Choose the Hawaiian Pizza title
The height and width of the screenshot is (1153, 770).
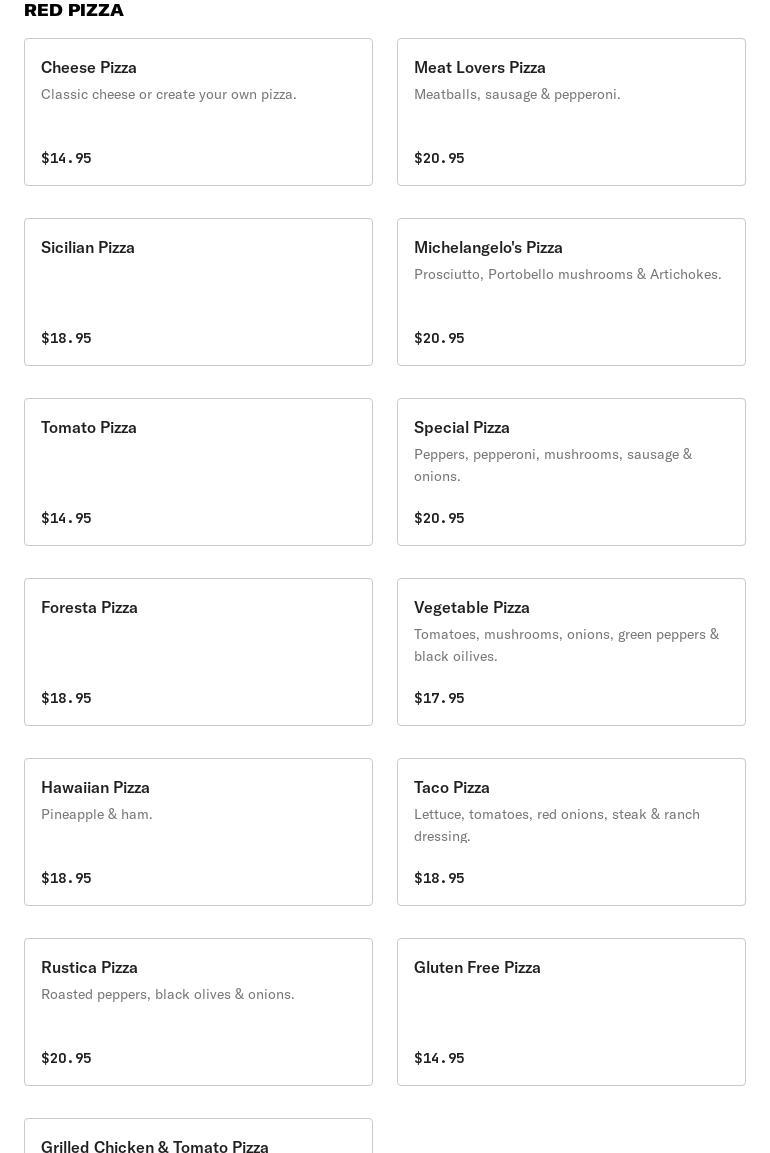coord(95,787)
